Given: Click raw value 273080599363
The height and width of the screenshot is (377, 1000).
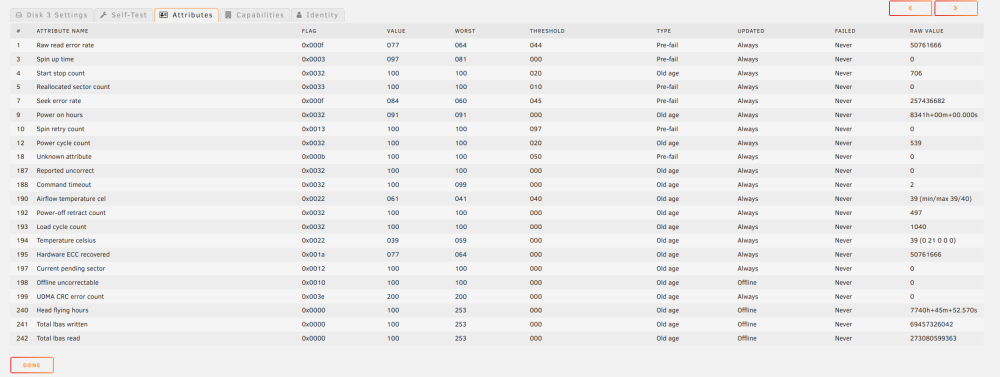Looking at the screenshot, I should 933,338.
